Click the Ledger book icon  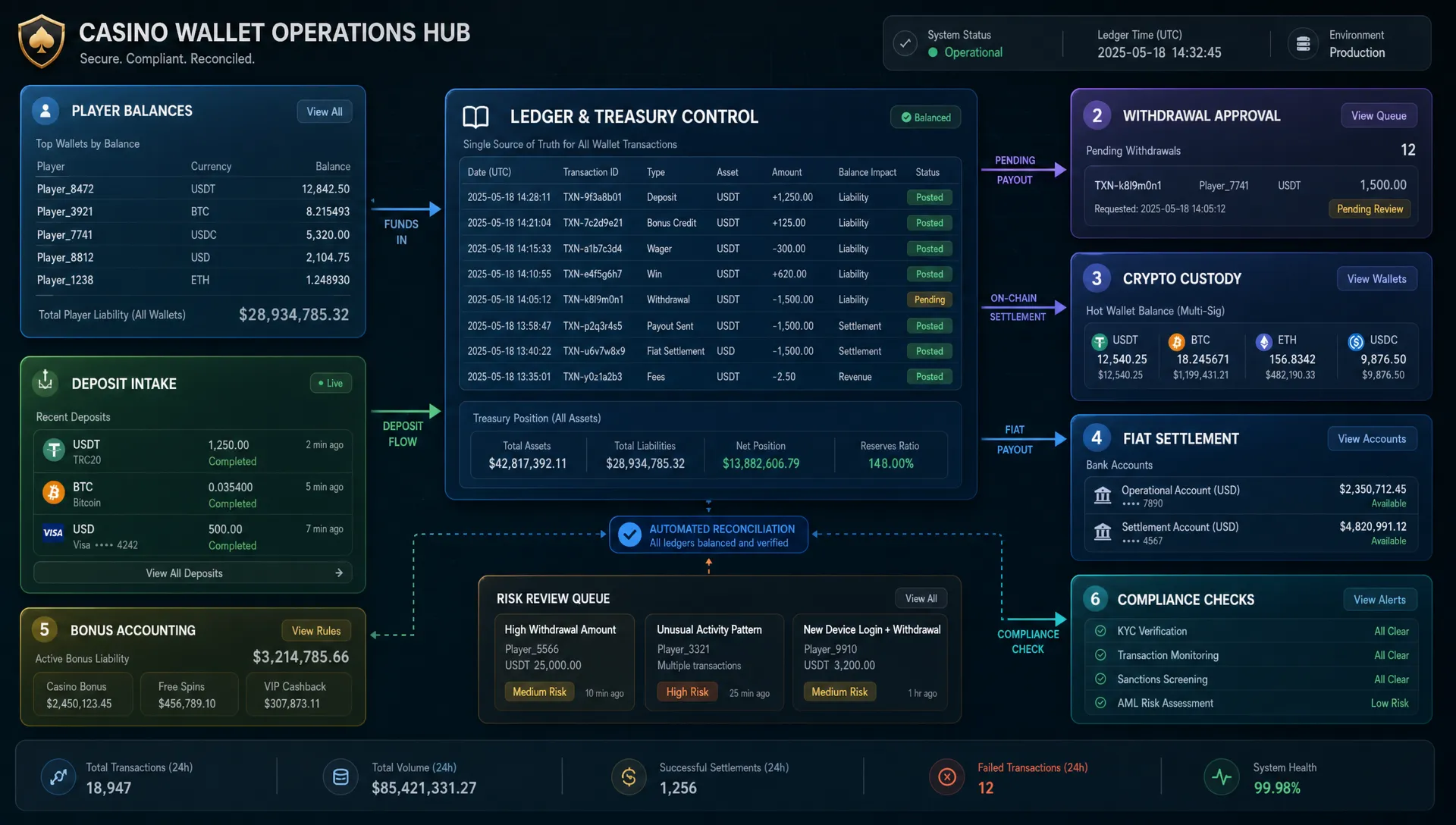pyautogui.click(x=475, y=117)
